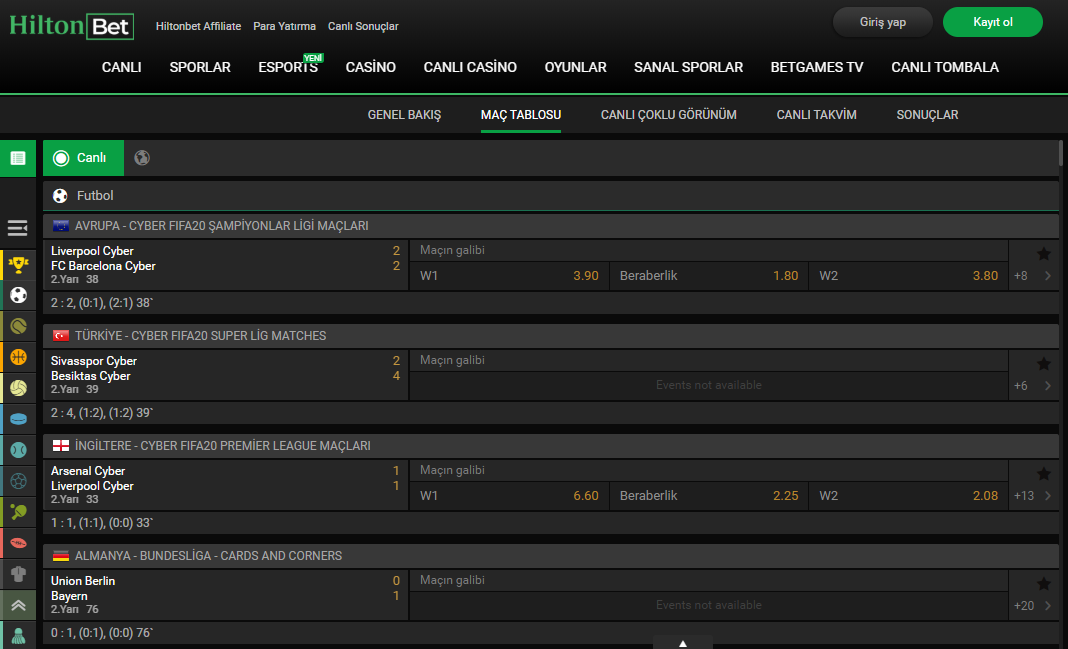
Task: Select the jersey icon in sidebar
Action: pos(18,574)
